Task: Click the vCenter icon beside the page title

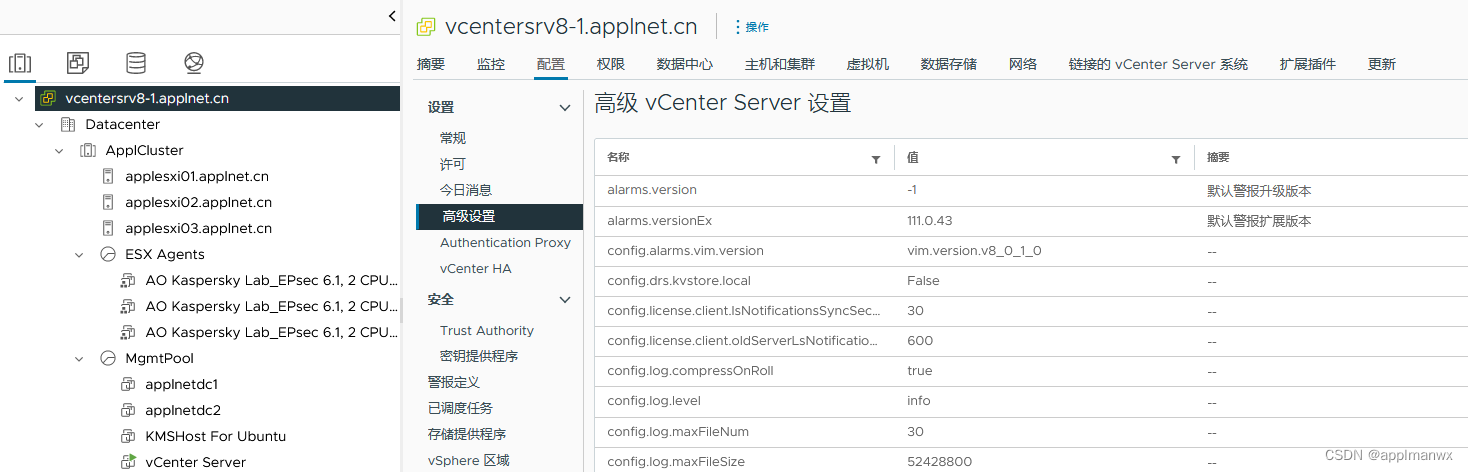Action: [426, 26]
